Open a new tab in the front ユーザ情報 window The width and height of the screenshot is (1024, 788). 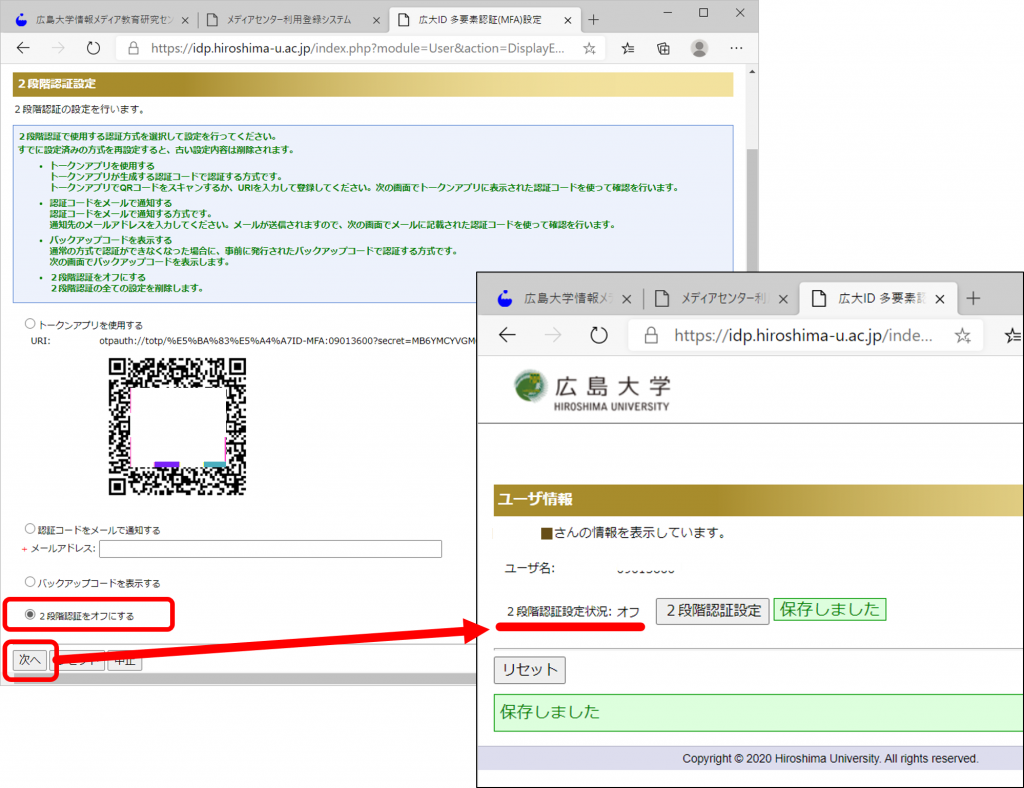973,298
